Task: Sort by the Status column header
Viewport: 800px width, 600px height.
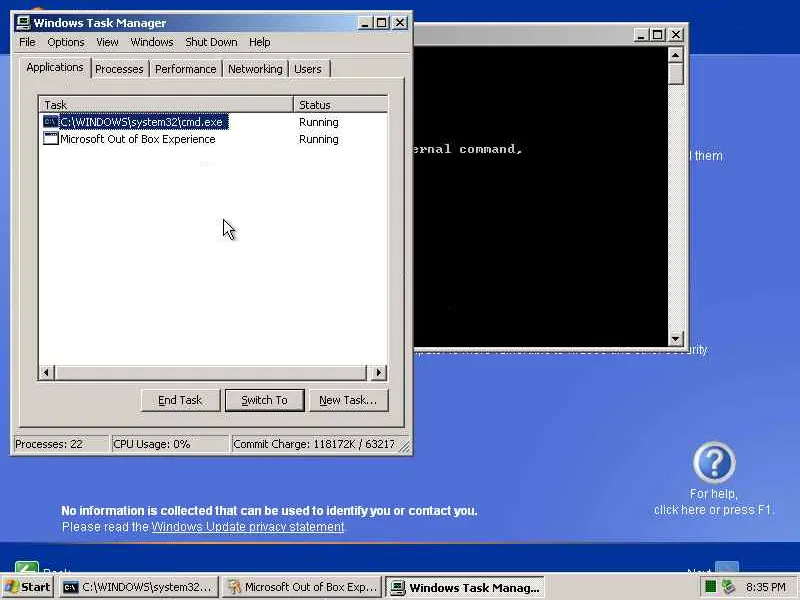Action: 341,105
